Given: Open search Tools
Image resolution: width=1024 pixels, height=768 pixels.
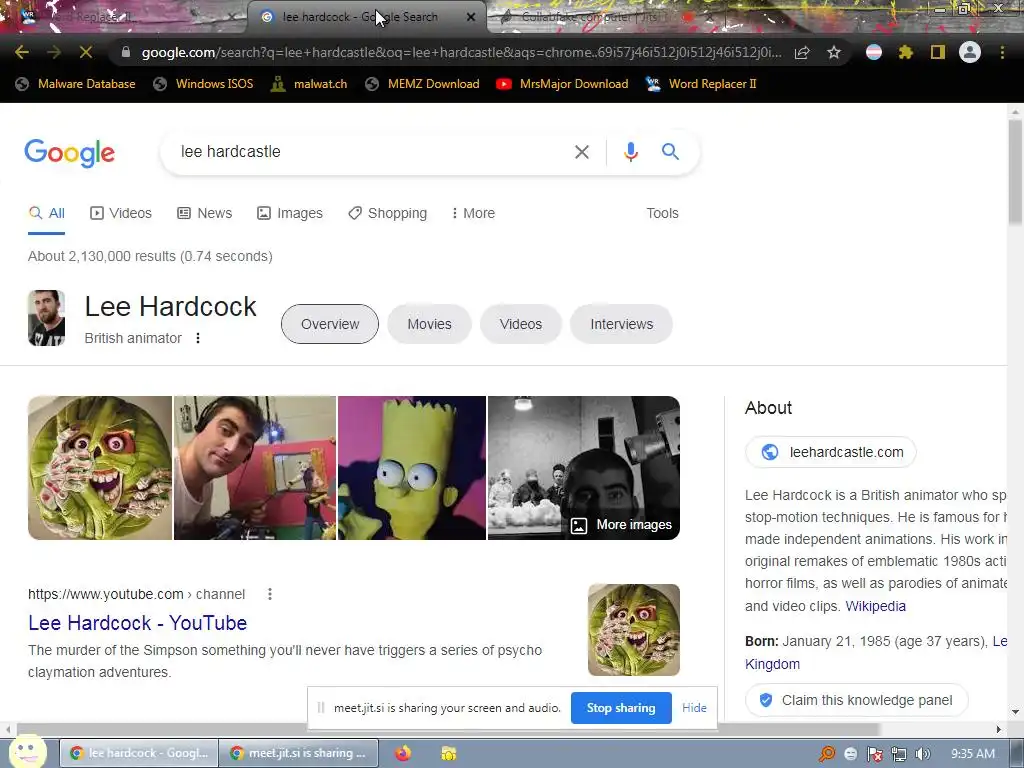Looking at the screenshot, I should point(662,214).
